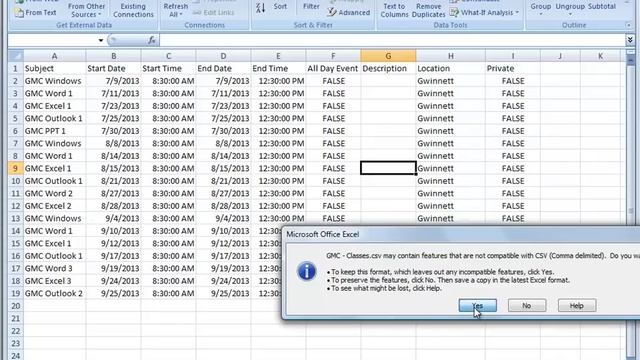The height and width of the screenshot is (360, 640).
Task: Select column G header
Action: click(388, 56)
